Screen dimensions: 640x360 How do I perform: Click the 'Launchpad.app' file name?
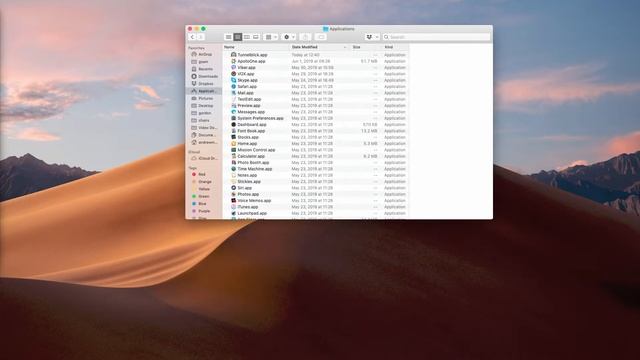coord(252,213)
